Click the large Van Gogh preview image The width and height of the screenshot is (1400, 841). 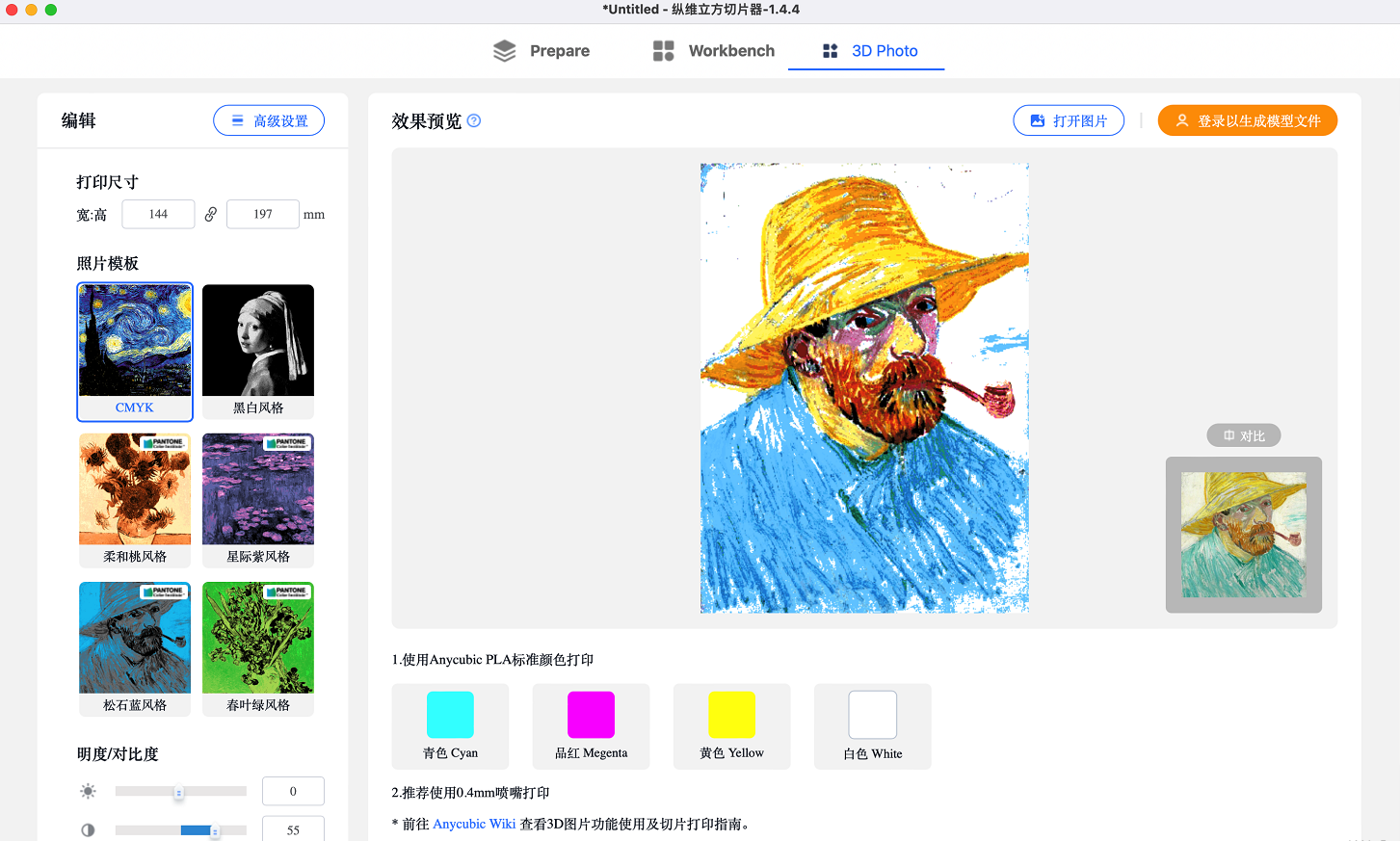tap(864, 388)
